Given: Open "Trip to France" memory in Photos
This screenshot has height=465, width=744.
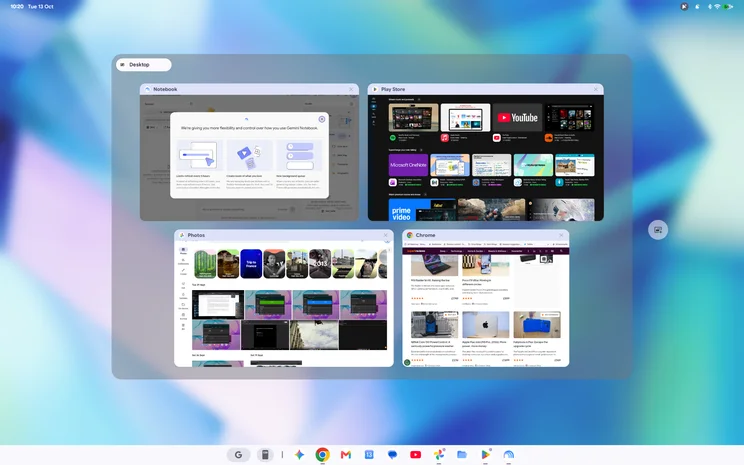Looking at the screenshot, I should [x=251, y=264].
